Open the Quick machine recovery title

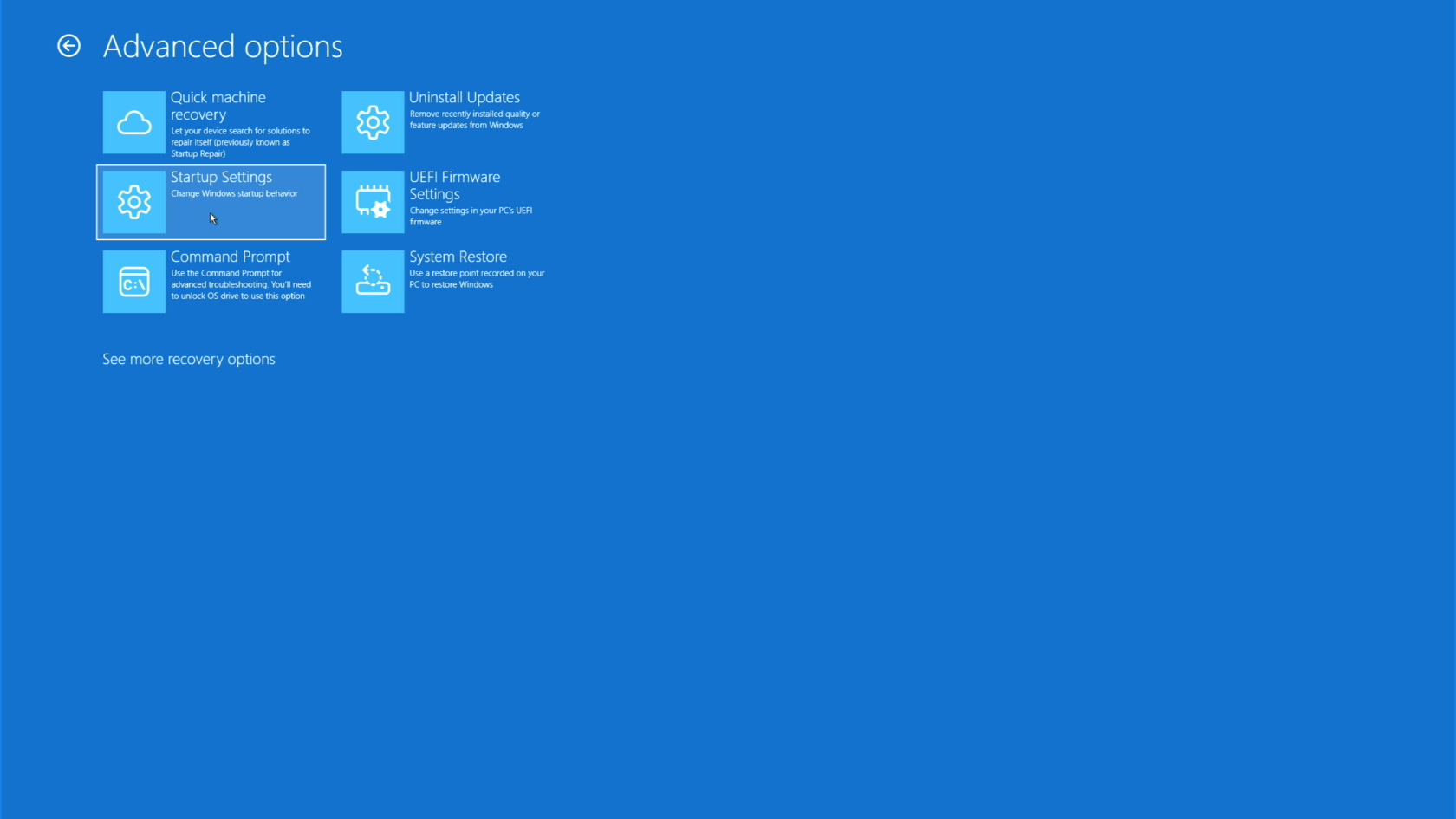218,106
